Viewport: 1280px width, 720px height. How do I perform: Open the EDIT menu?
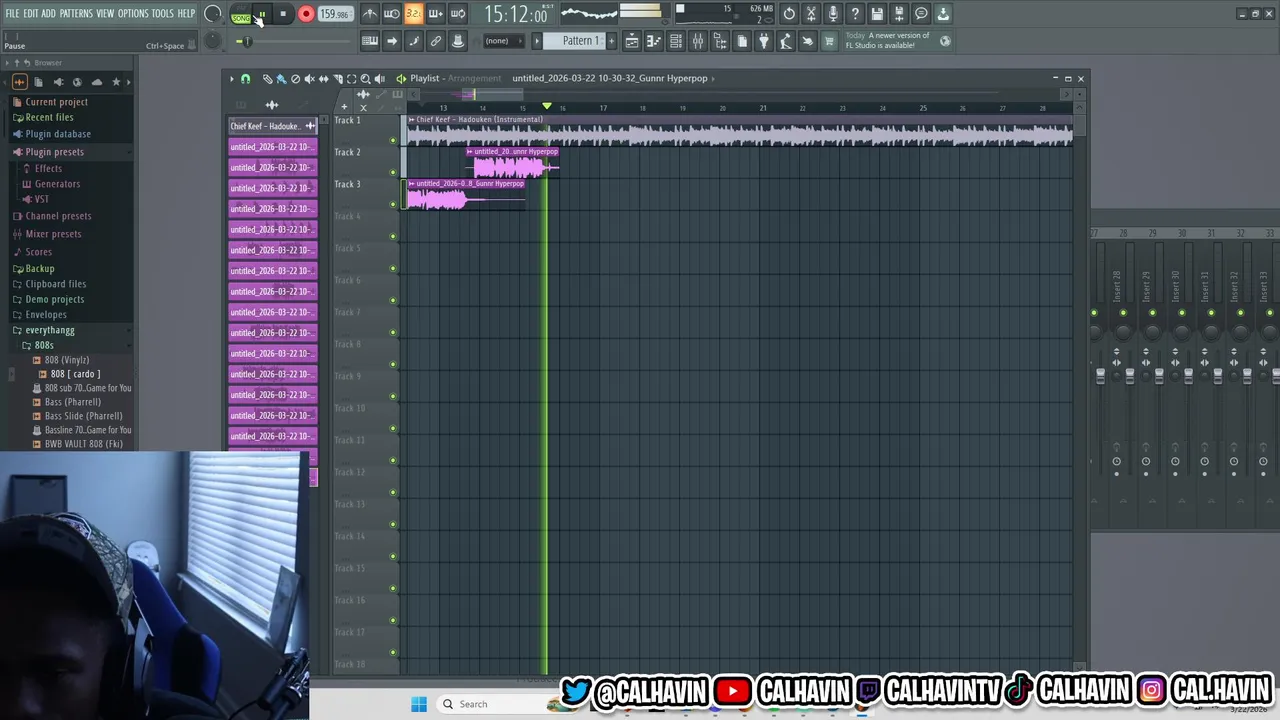pyautogui.click(x=30, y=13)
